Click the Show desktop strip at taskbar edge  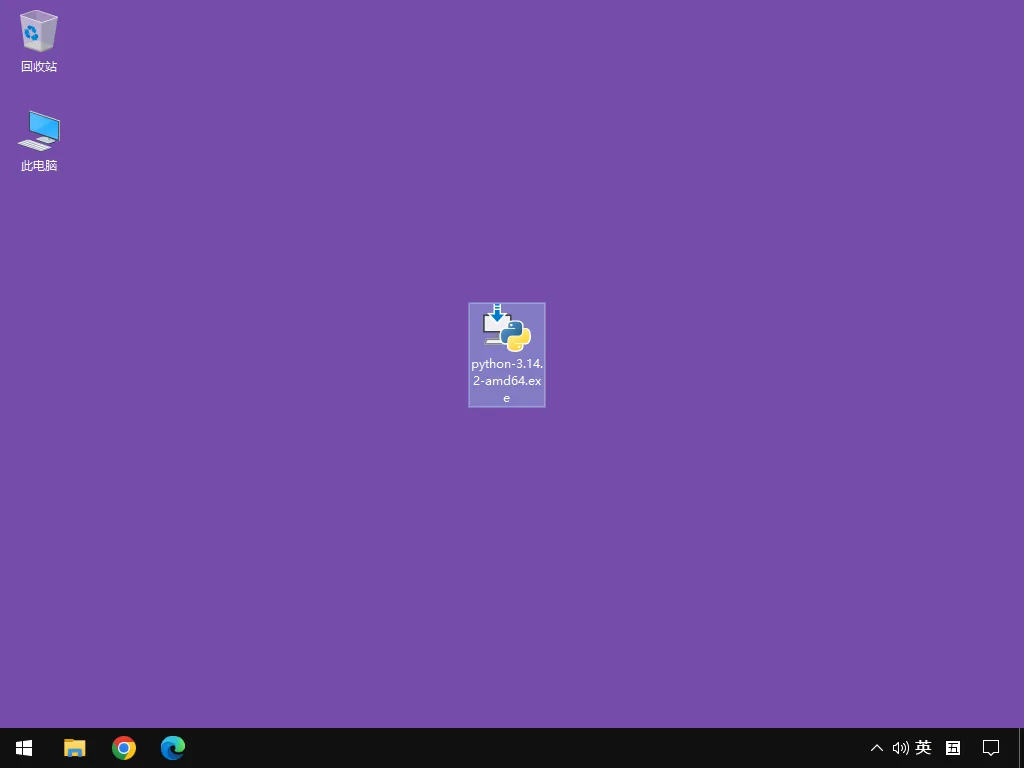point(1021,748)
